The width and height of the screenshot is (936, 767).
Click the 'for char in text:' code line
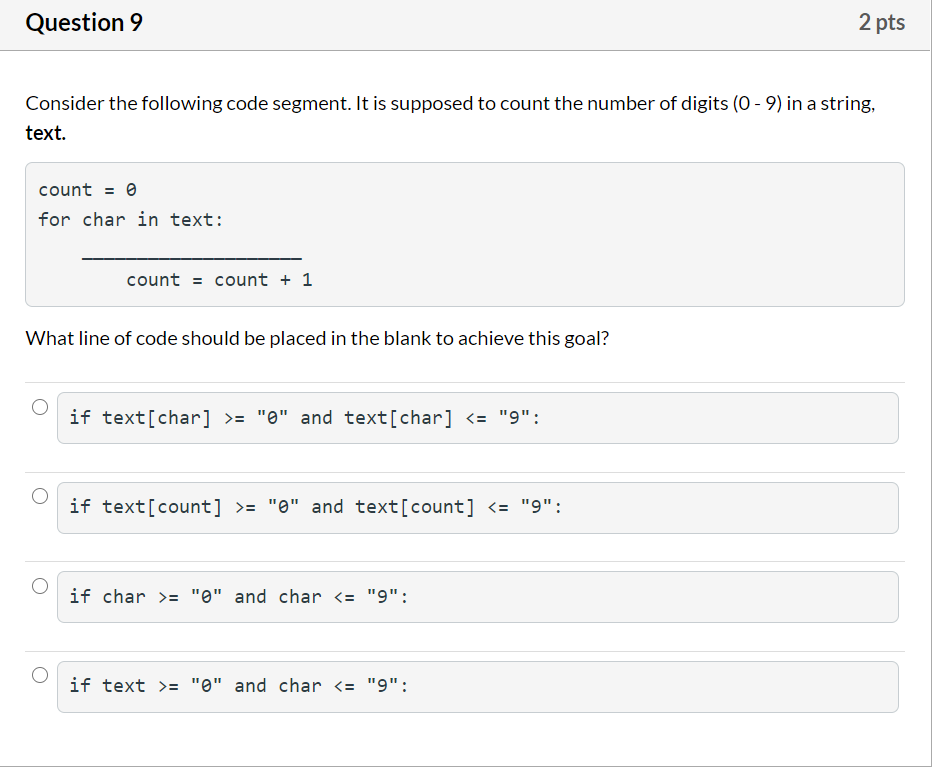[x=131, y=220]
